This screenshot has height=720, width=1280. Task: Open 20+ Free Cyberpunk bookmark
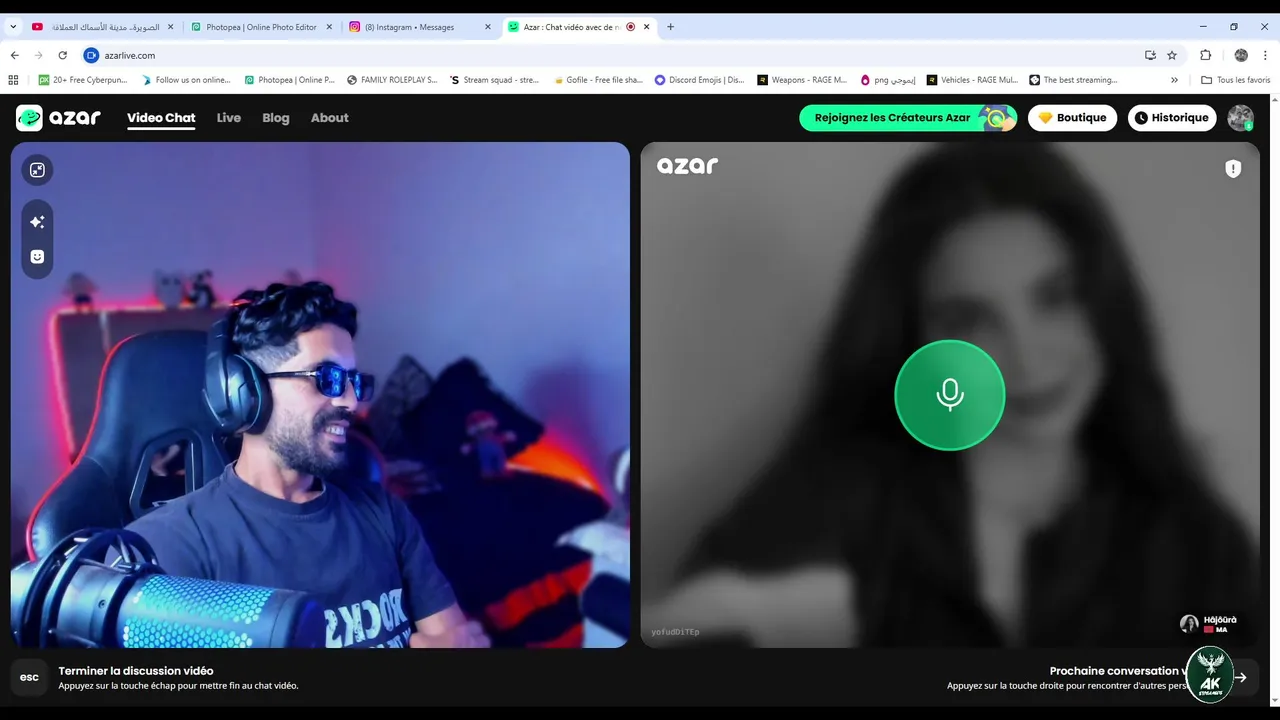83,80
